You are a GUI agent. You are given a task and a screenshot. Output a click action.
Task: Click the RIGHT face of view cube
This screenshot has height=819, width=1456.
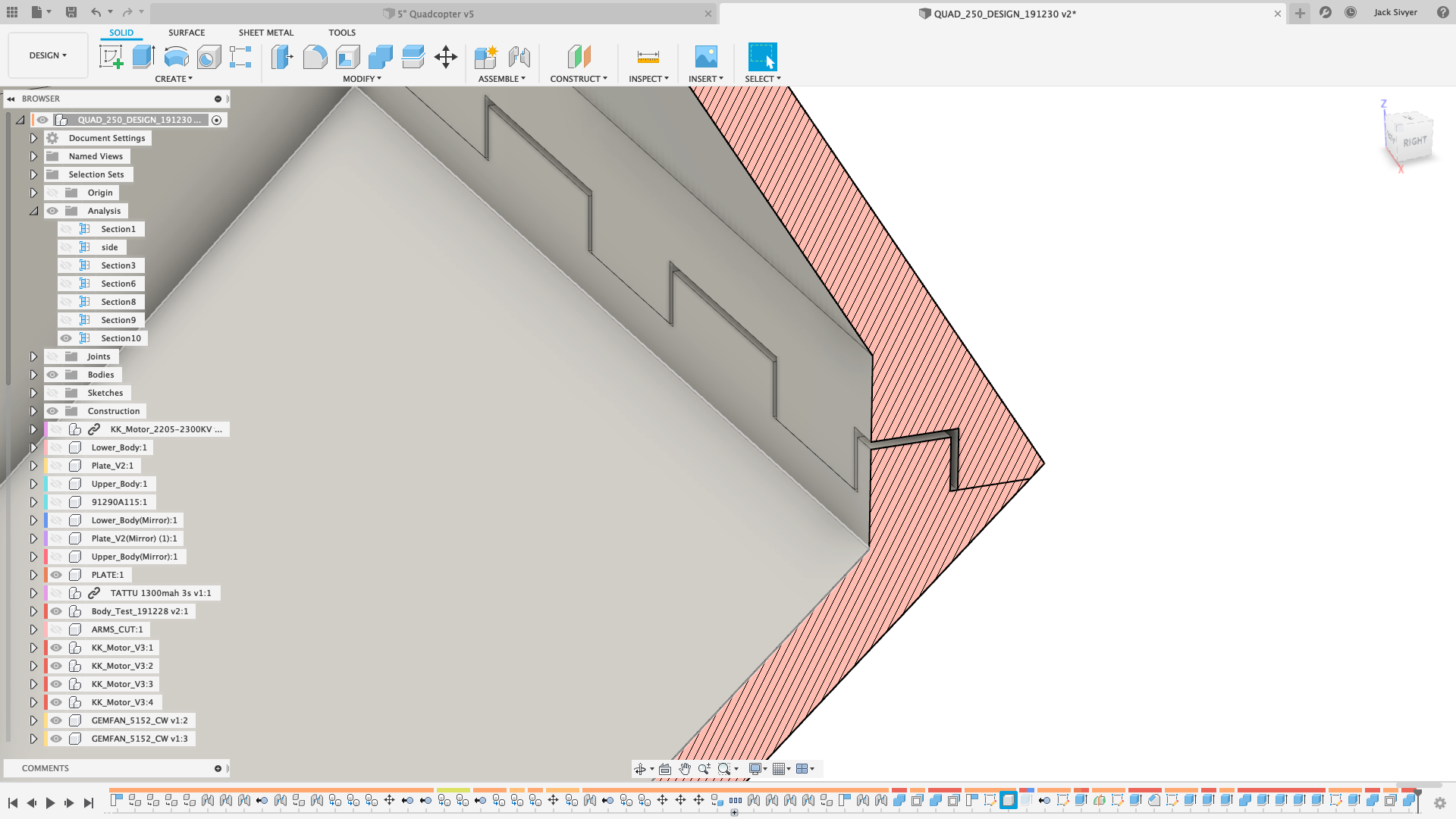click(1414, 142)
